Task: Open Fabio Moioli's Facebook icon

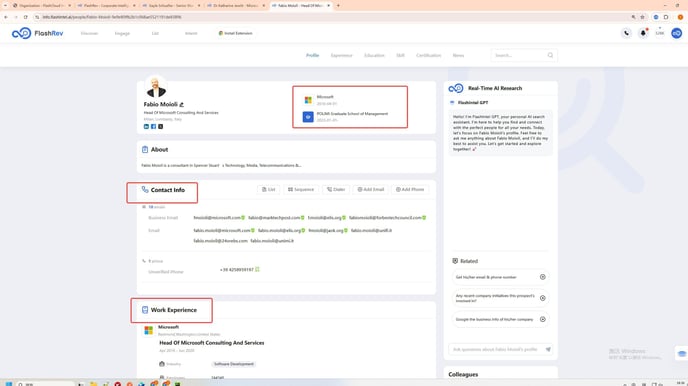Action: point(153,126)
